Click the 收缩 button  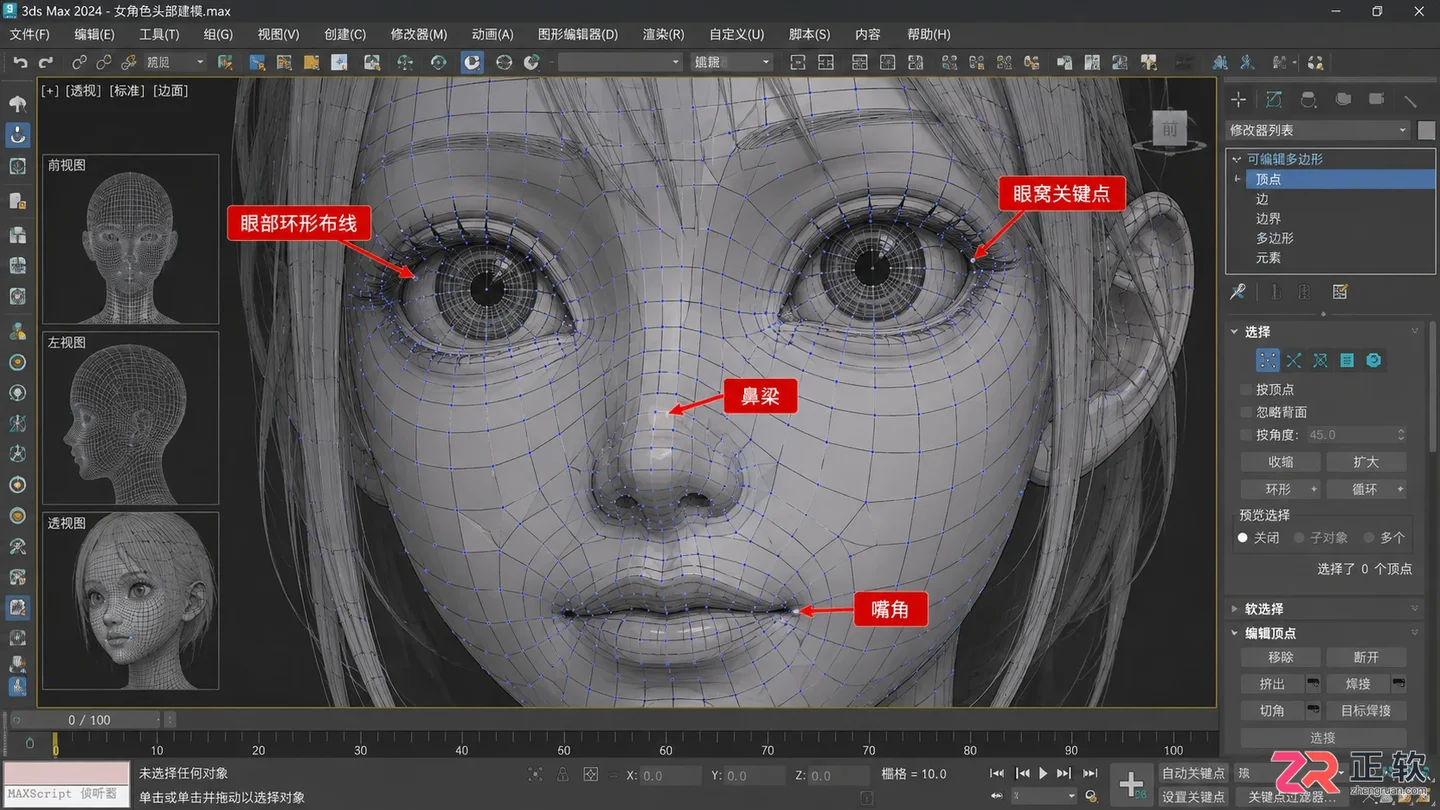click(x=1280, y=462)
